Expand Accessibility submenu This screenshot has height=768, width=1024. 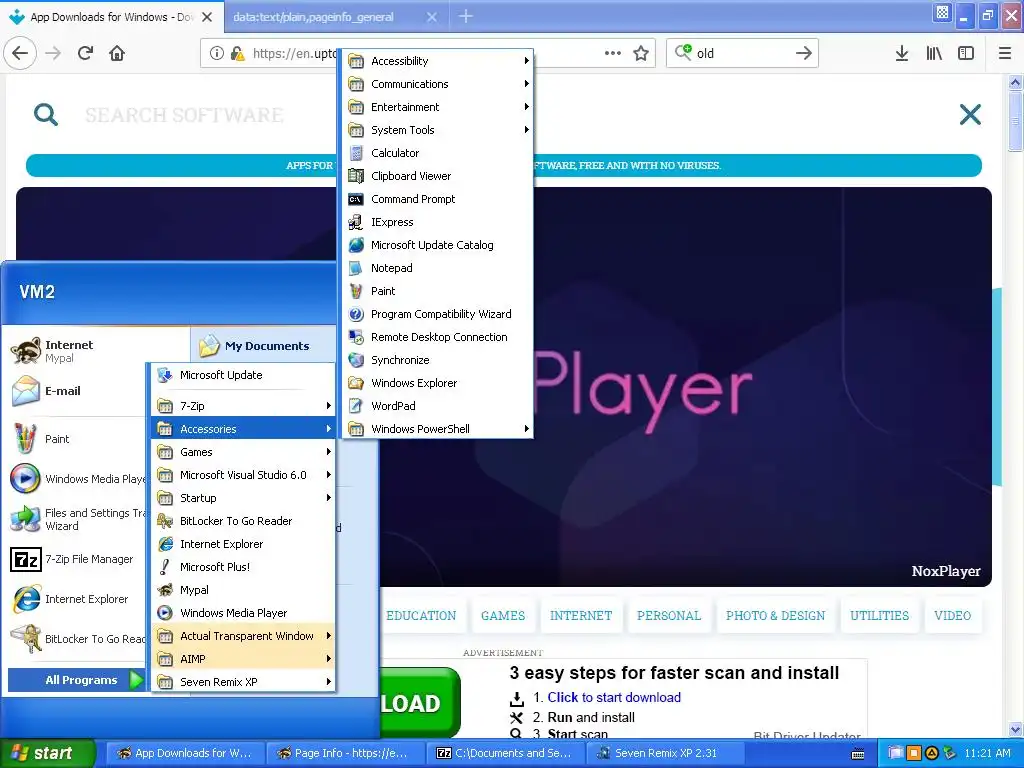(438, 61)
